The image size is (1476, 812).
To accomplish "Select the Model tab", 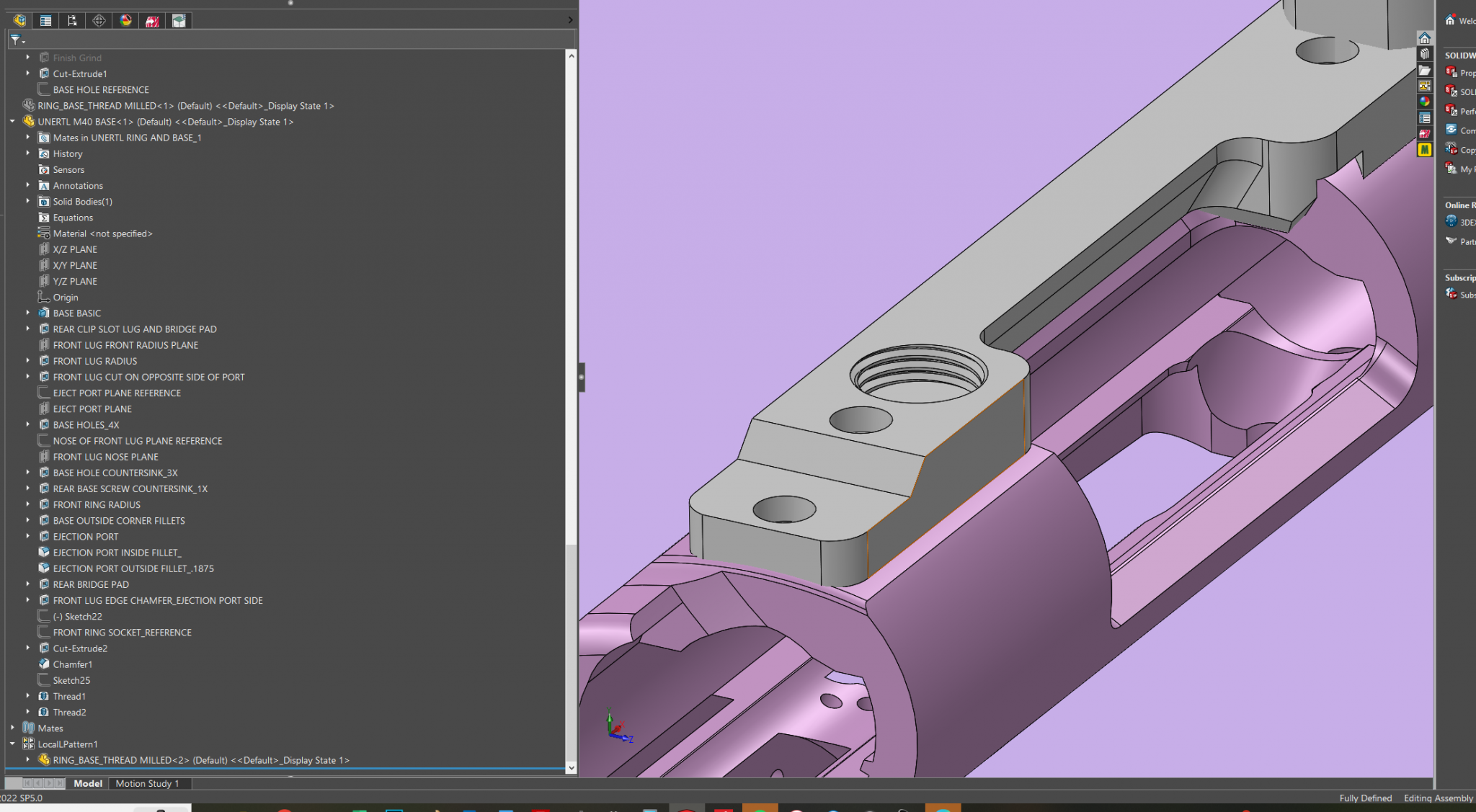I will (88, 783).
